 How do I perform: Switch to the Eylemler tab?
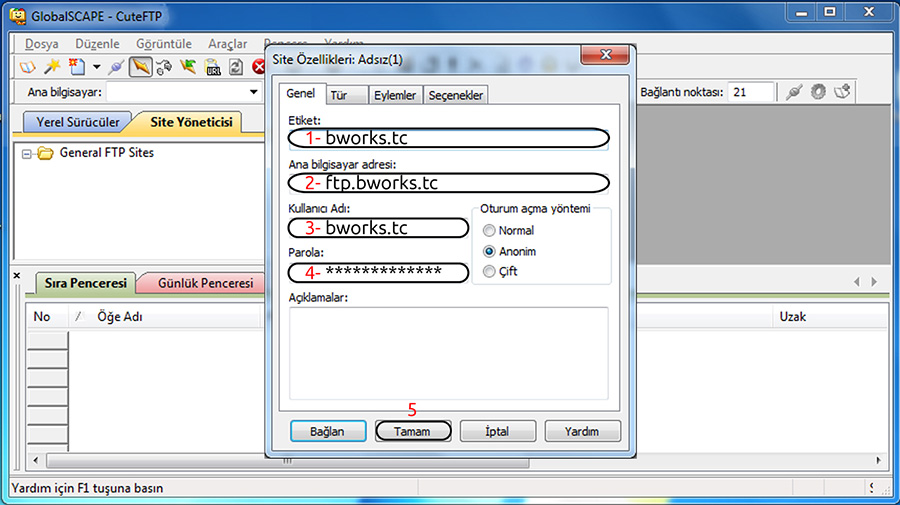tap(395, 95)
